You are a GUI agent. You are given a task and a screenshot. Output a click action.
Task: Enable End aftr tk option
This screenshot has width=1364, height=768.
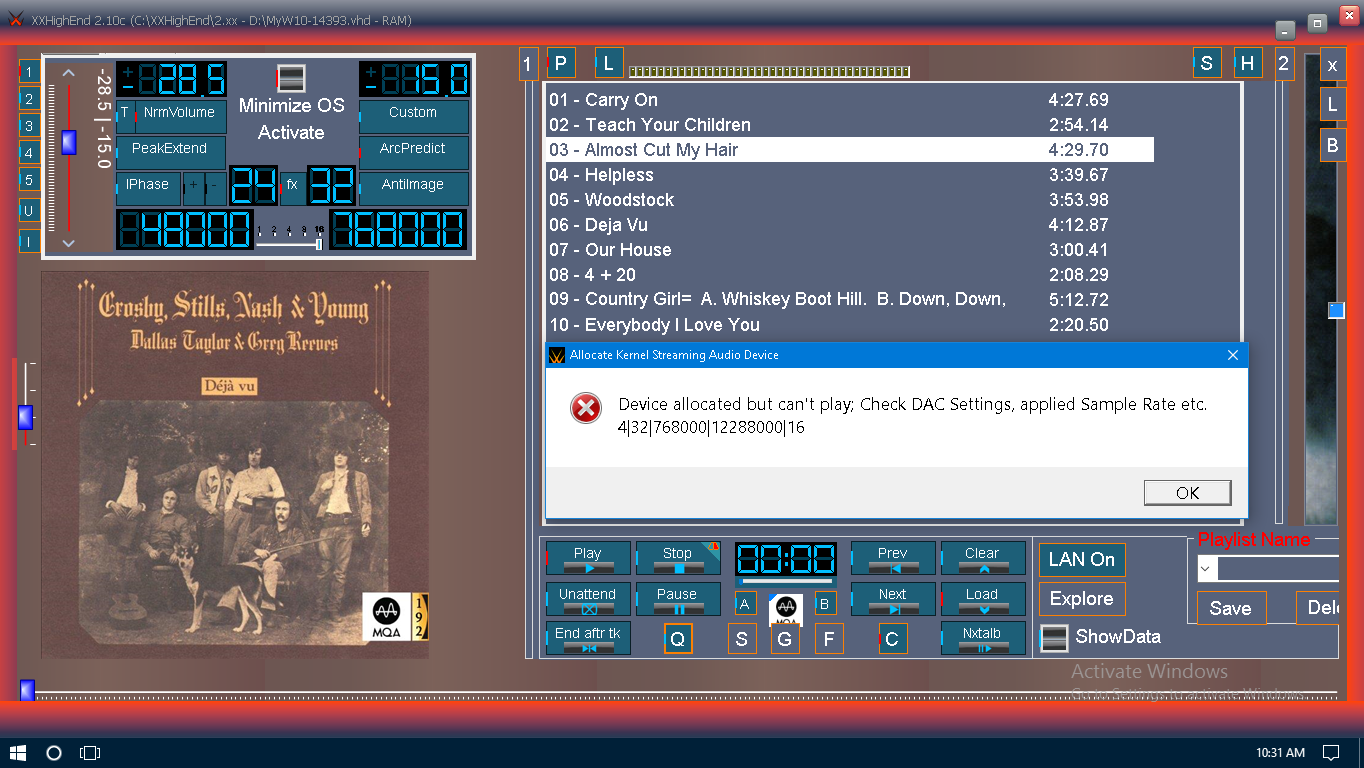coord(588,638)
